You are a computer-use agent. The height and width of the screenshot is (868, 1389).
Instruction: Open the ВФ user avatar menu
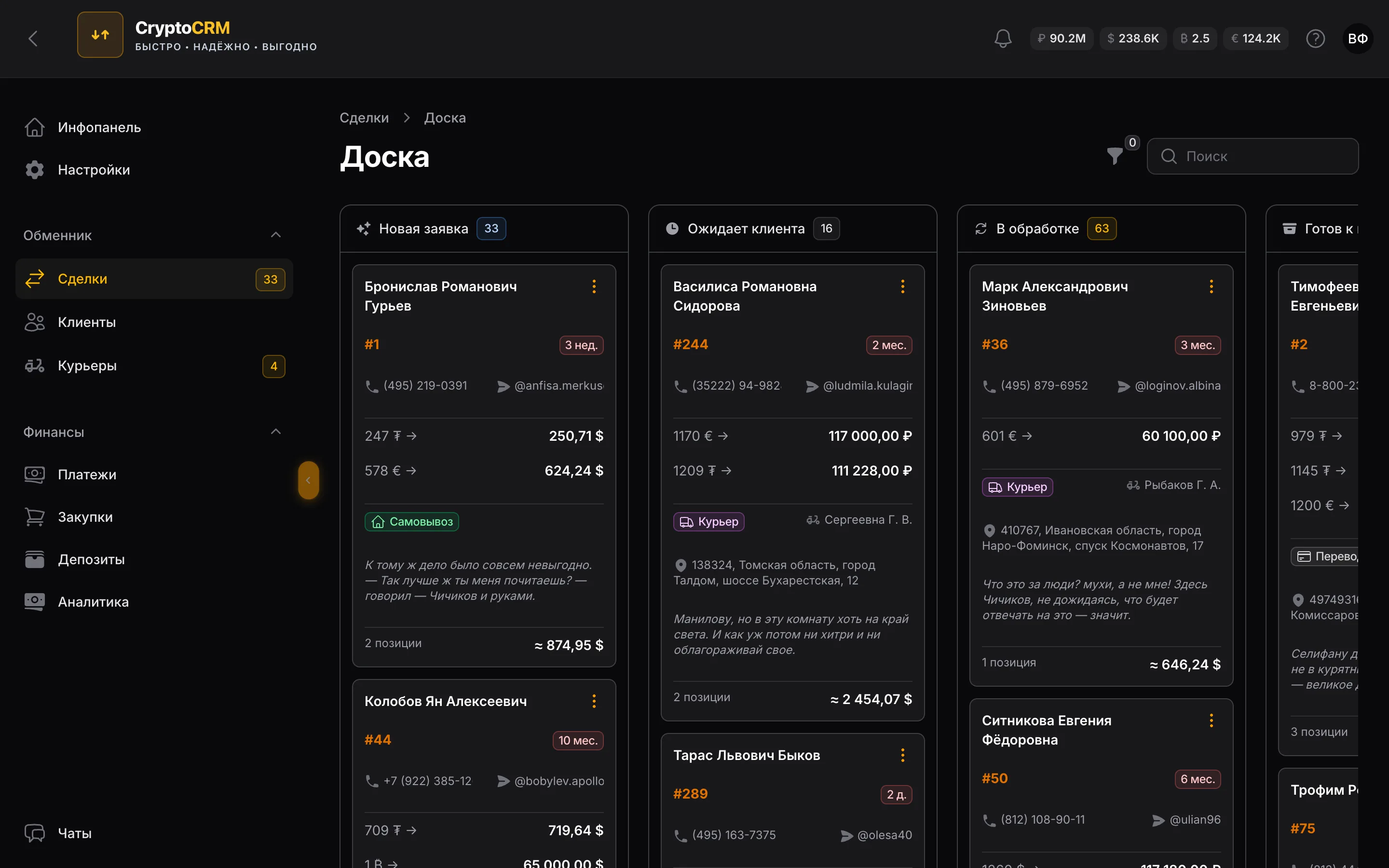tap(1358, 39)
